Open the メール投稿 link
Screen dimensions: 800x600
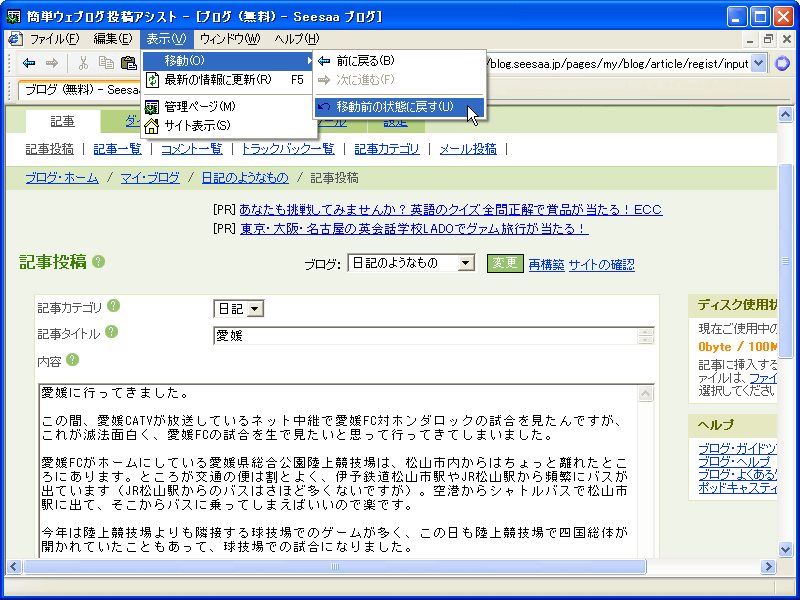coord(468,149)
